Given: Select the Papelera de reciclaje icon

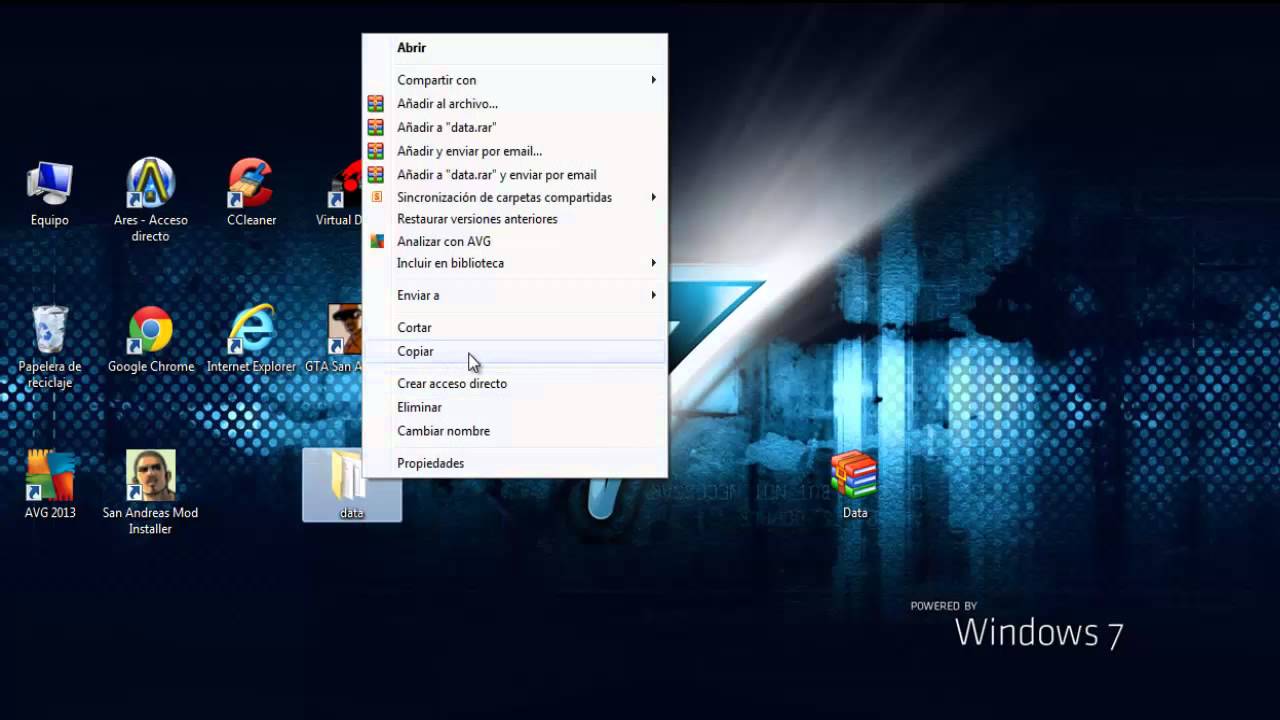Looking at the screenshot, I should coord(49,347).
